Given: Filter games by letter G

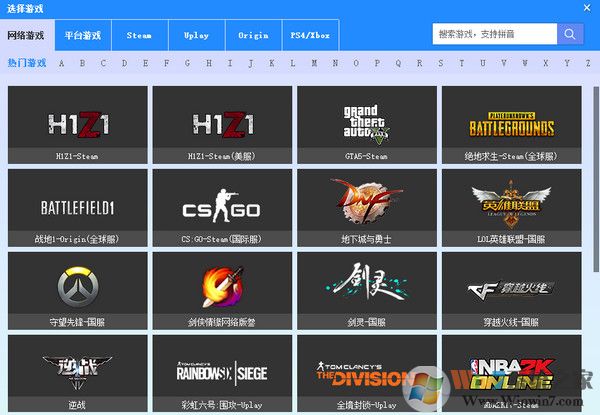Looking at the screenshot, I should click(x=188, y=63).
